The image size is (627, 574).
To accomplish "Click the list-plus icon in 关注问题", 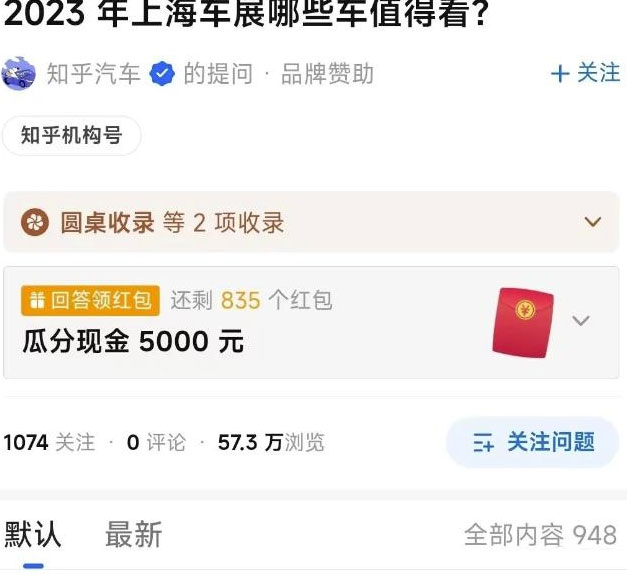I will pyautogui.click(x=483, y=442).
